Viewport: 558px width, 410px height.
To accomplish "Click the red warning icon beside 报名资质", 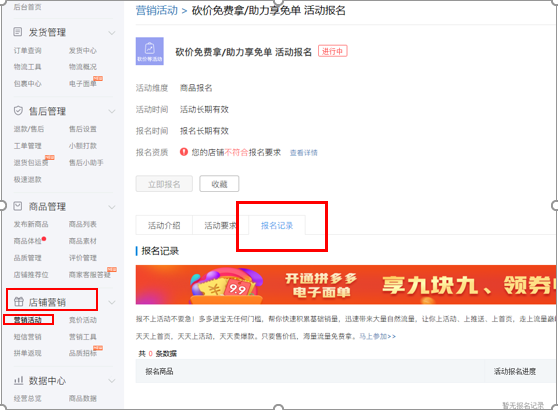I will click(184, 152).
